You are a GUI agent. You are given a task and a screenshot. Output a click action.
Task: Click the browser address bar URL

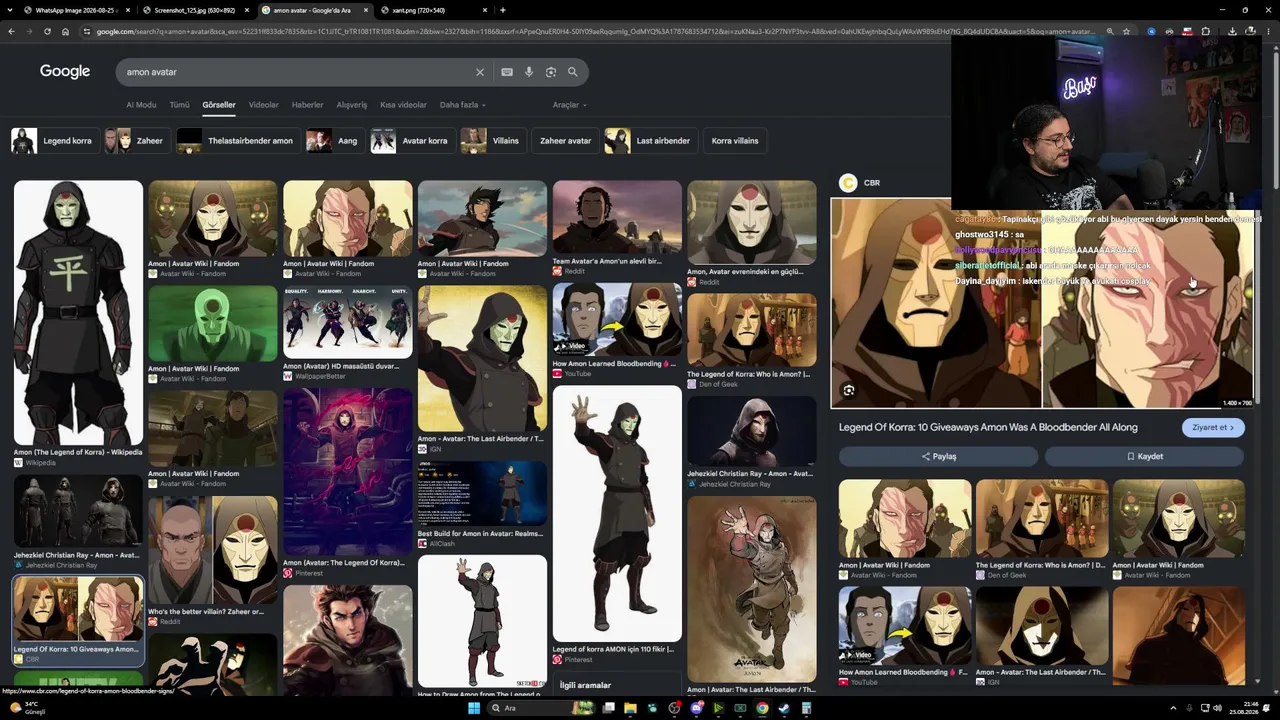595,31
